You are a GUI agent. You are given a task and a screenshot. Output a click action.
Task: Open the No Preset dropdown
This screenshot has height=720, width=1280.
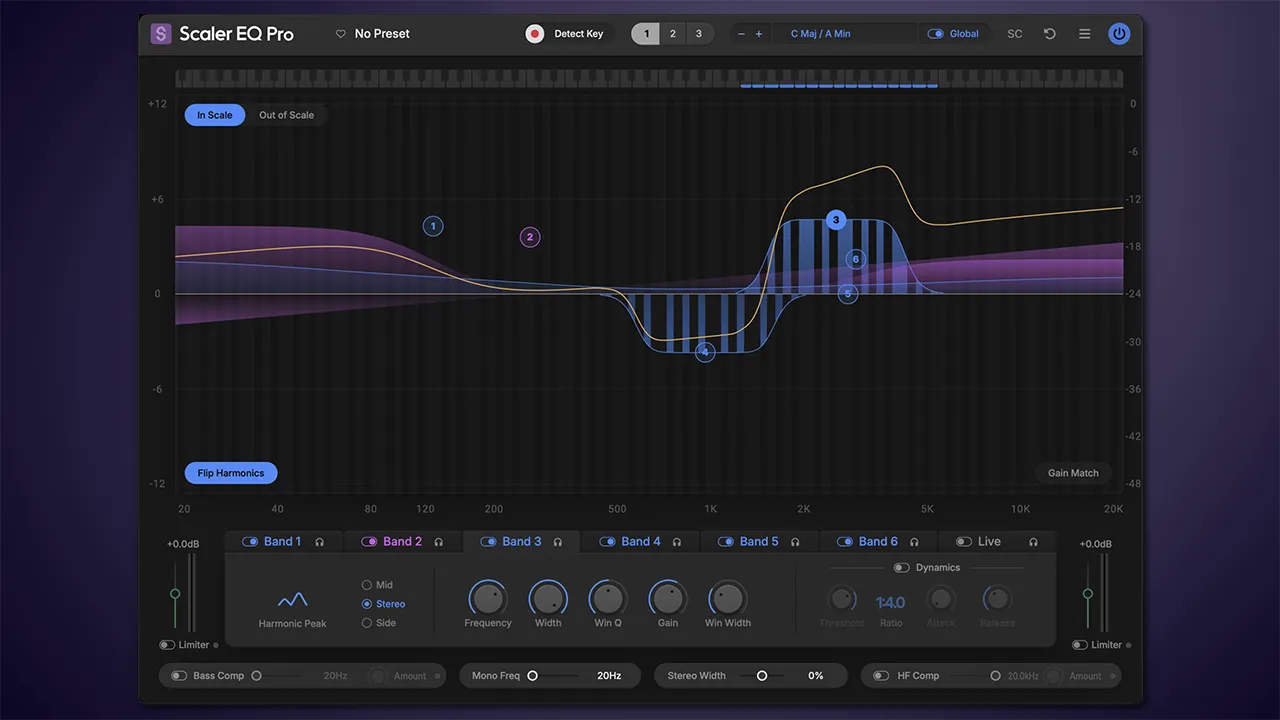coord(382,34)
